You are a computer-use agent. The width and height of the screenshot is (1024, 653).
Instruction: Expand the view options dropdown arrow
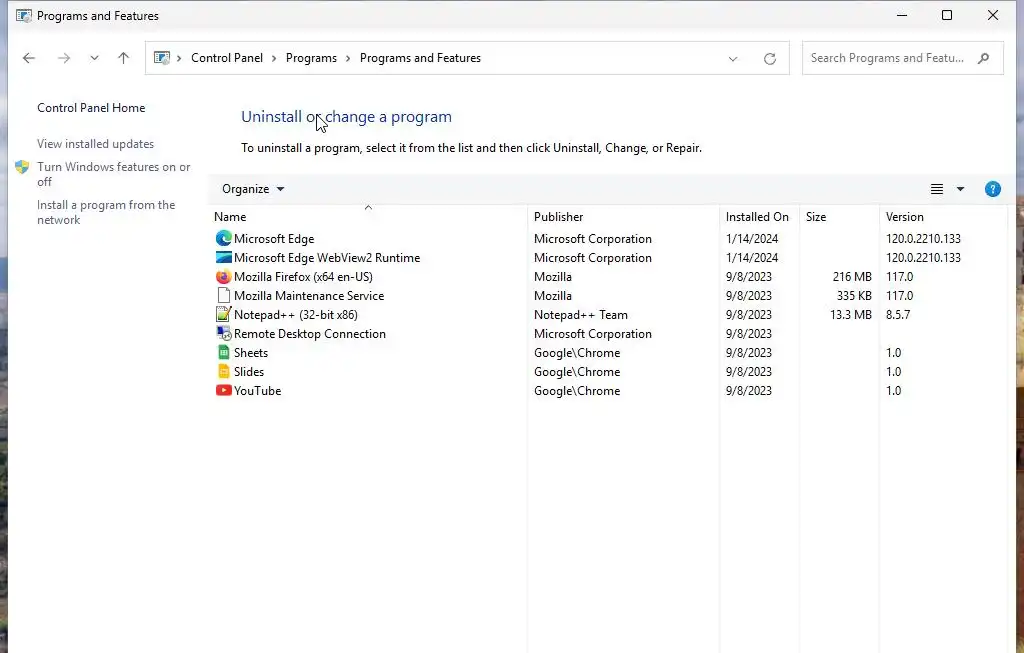(960, 189)
